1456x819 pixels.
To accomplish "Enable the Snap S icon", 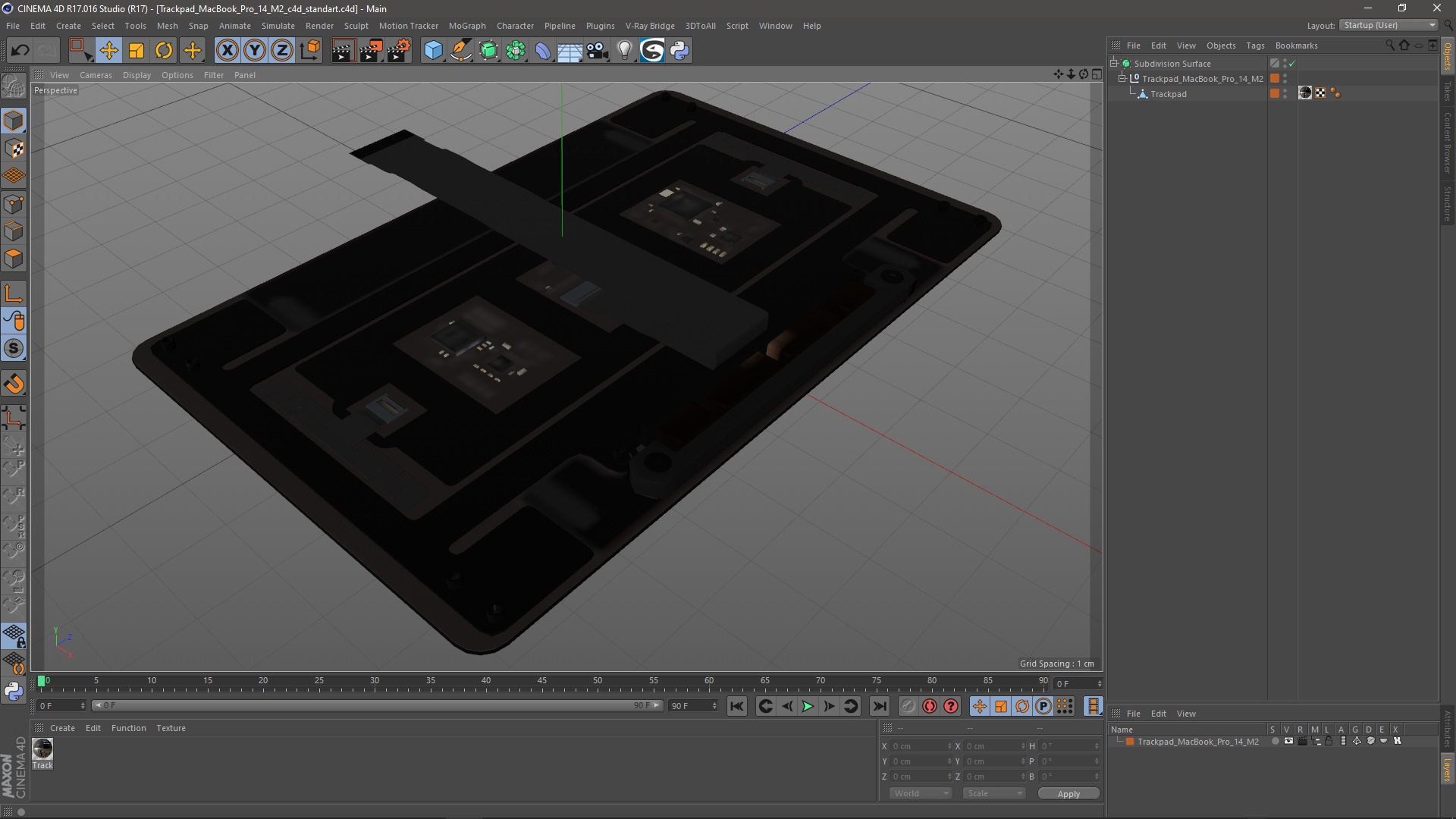I will [14, 349].
